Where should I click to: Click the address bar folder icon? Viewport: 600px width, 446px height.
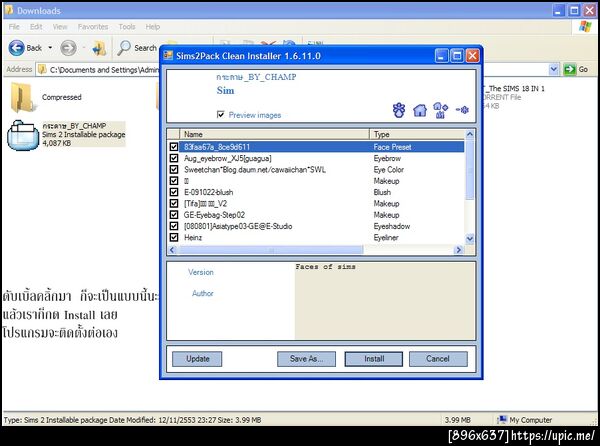(x=42, y=70)
